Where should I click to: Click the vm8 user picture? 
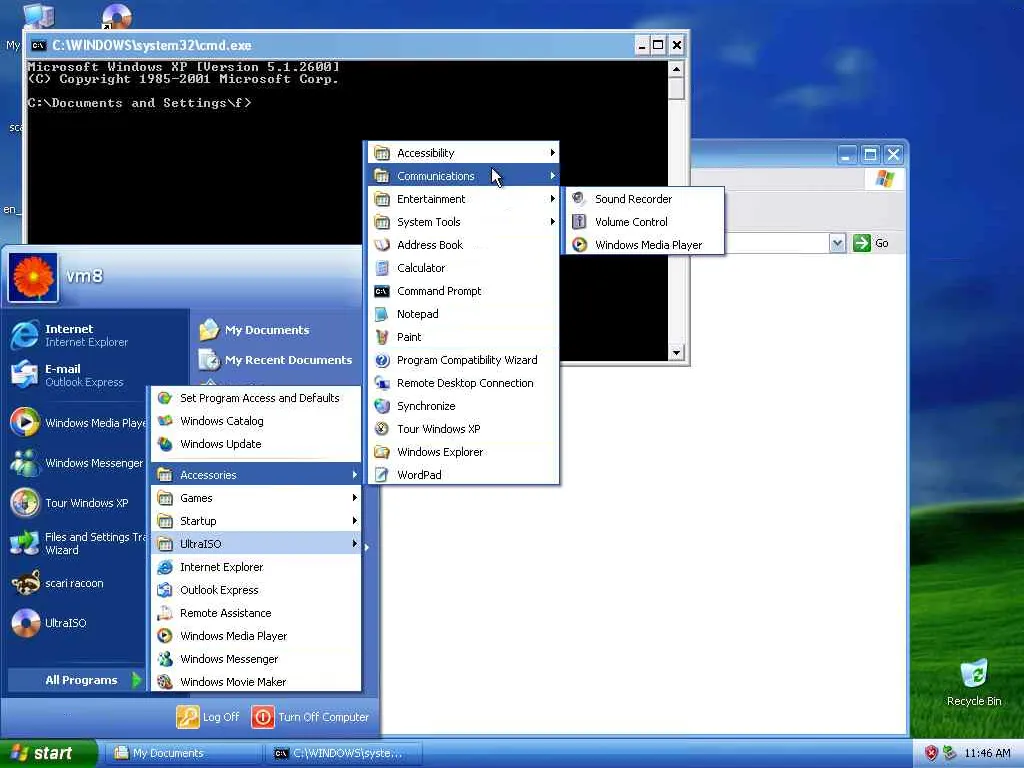click(33, 277)
